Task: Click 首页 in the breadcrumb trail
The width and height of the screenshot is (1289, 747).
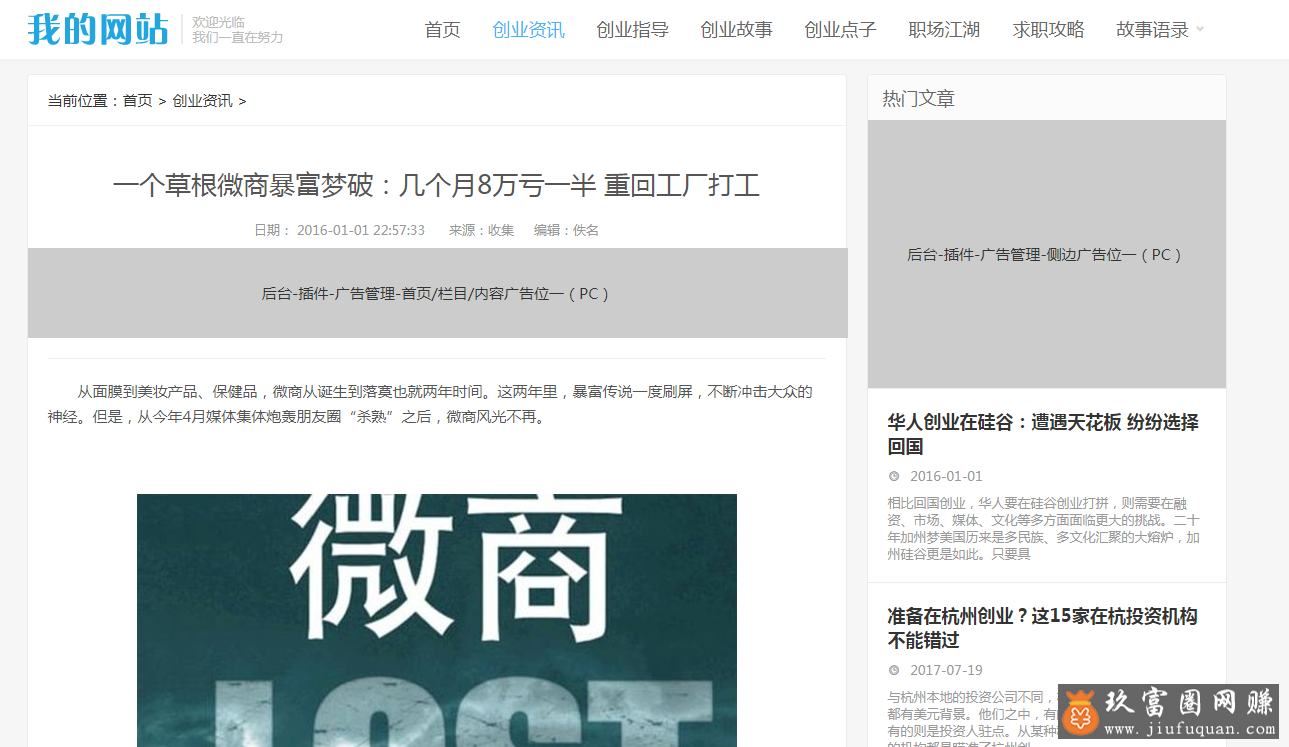Action: click(137, 100)
